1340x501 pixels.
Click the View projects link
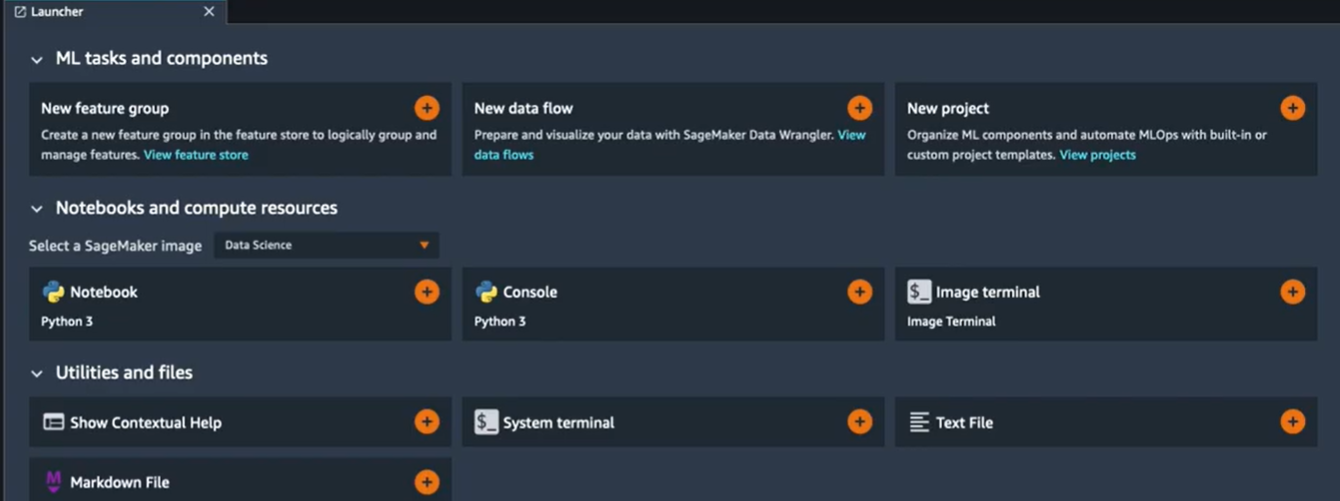point(1097,155)
